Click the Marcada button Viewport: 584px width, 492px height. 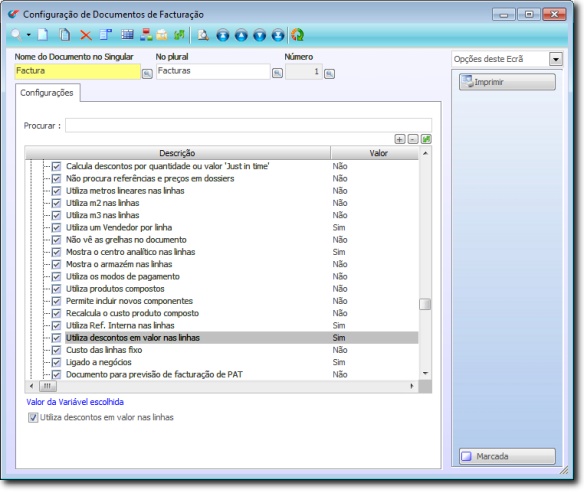tap(507, 456)
